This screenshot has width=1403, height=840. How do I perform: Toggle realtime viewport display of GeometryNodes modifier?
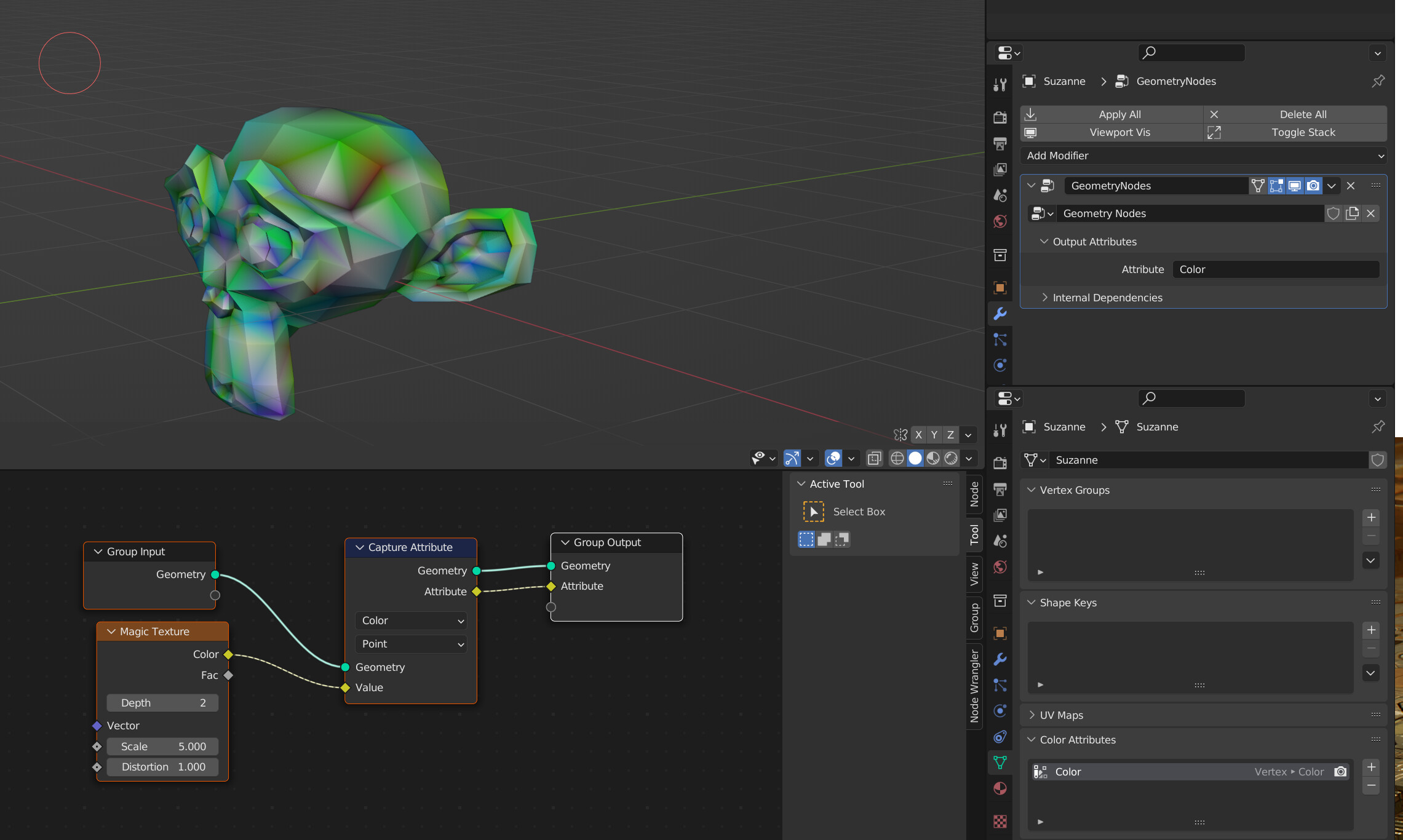pyautogui.click(x=1295, y=185)
